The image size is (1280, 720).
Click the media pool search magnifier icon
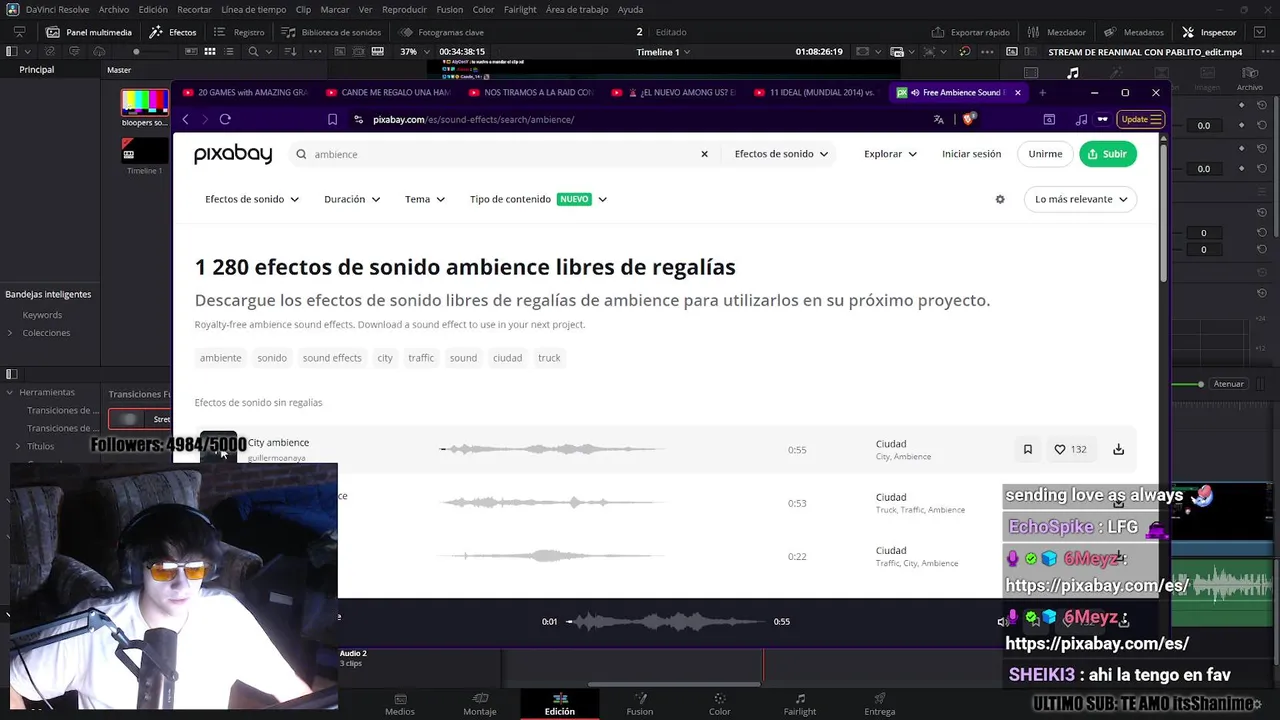tap(254, 51)
